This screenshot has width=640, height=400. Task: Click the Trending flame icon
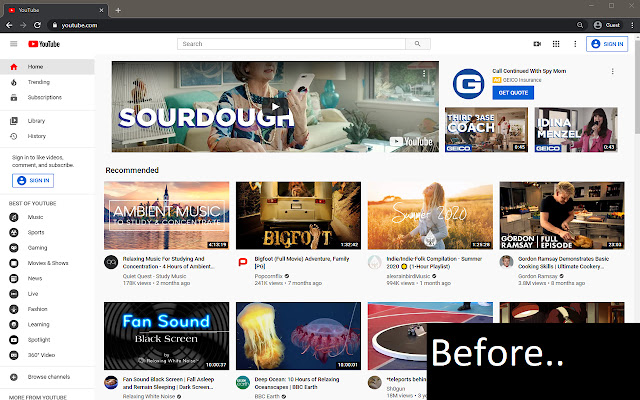13,82
